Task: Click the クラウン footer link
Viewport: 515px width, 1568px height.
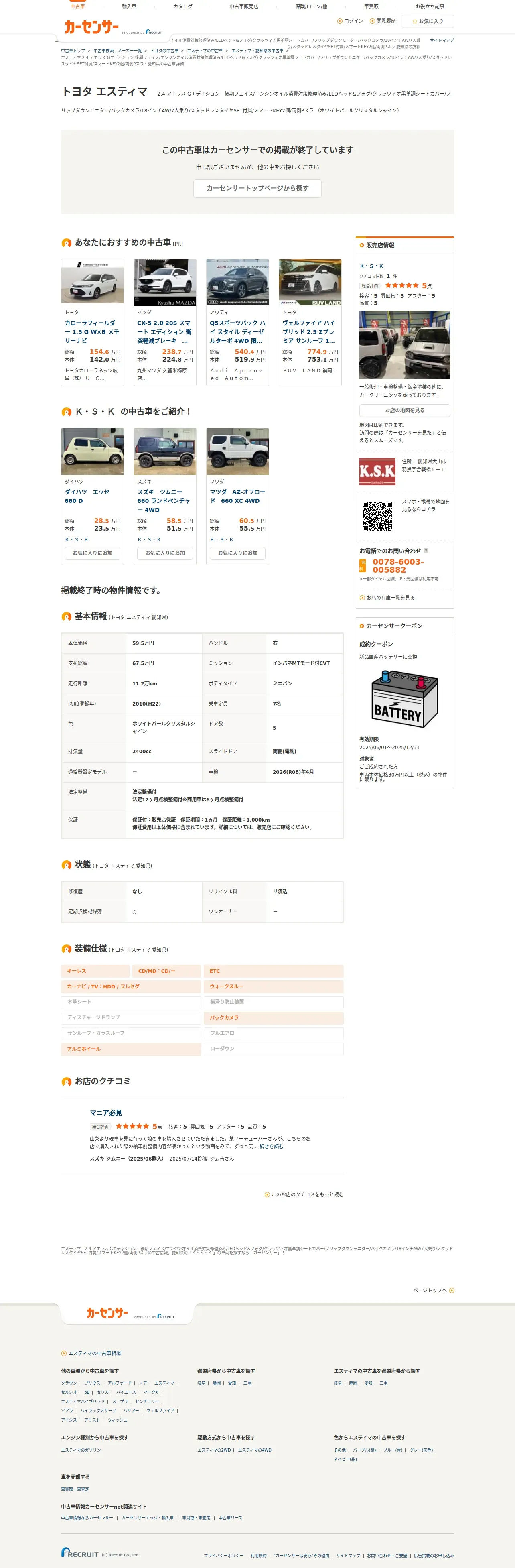Action: 69,1383
